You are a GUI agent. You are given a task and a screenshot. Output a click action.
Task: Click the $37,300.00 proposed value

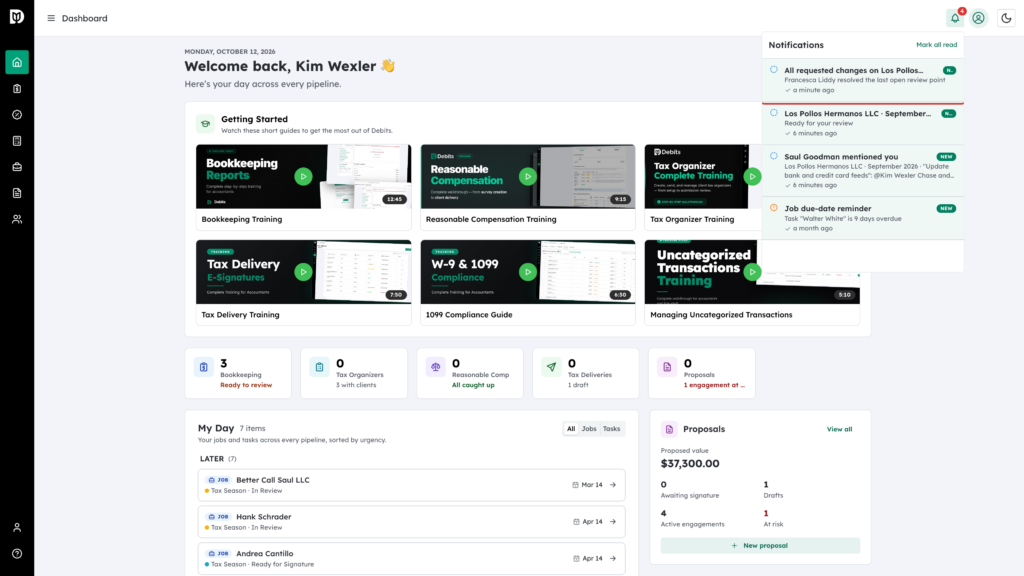[x=690, y=464]
